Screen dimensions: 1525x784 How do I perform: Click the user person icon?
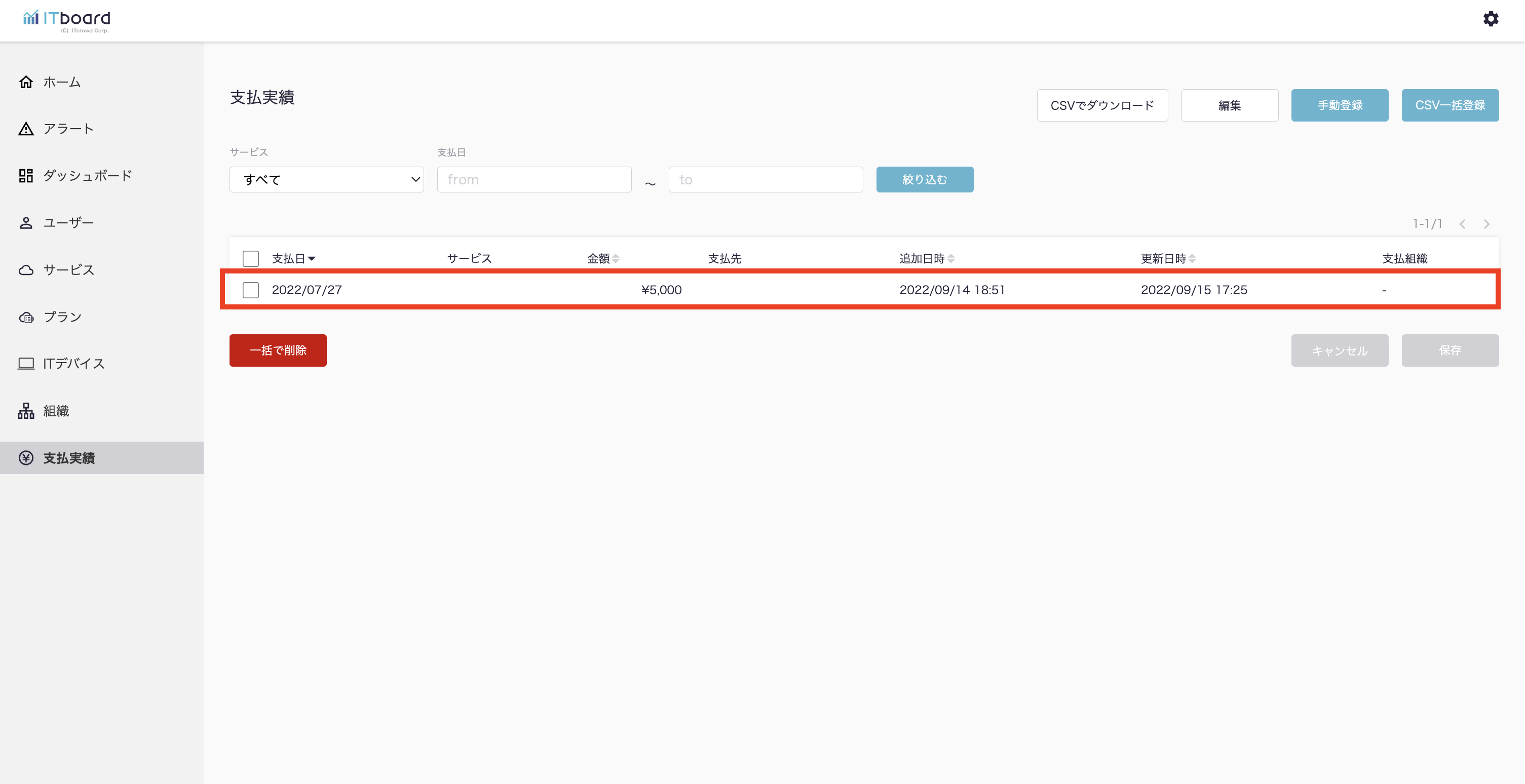click(26, 222)
